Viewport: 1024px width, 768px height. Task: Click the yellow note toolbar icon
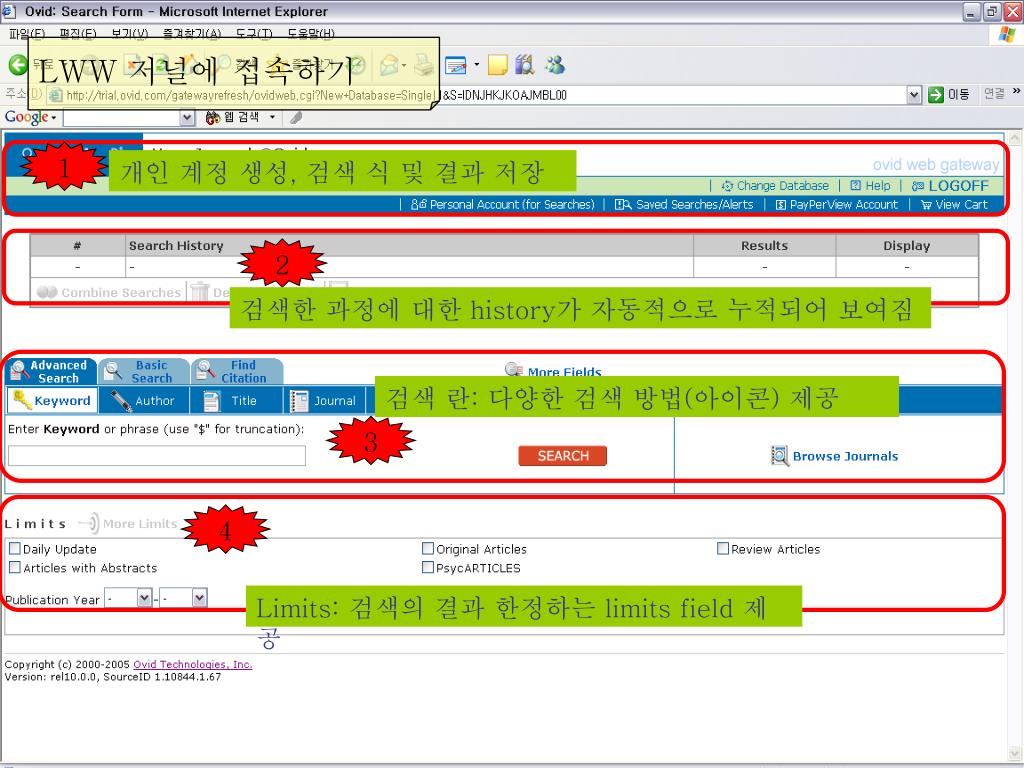pos(498,65)
